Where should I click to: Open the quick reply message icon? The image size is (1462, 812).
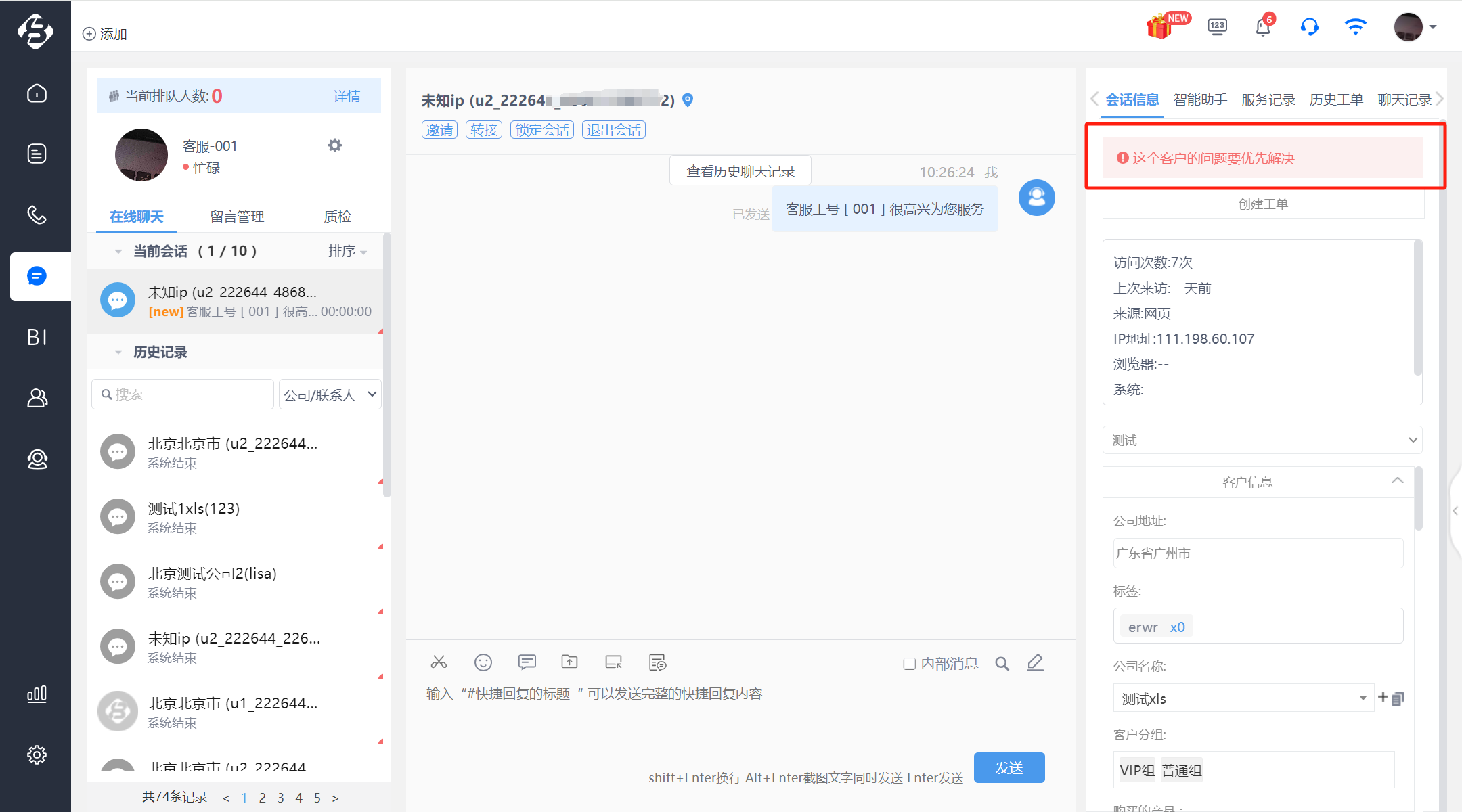coord(527,662)
